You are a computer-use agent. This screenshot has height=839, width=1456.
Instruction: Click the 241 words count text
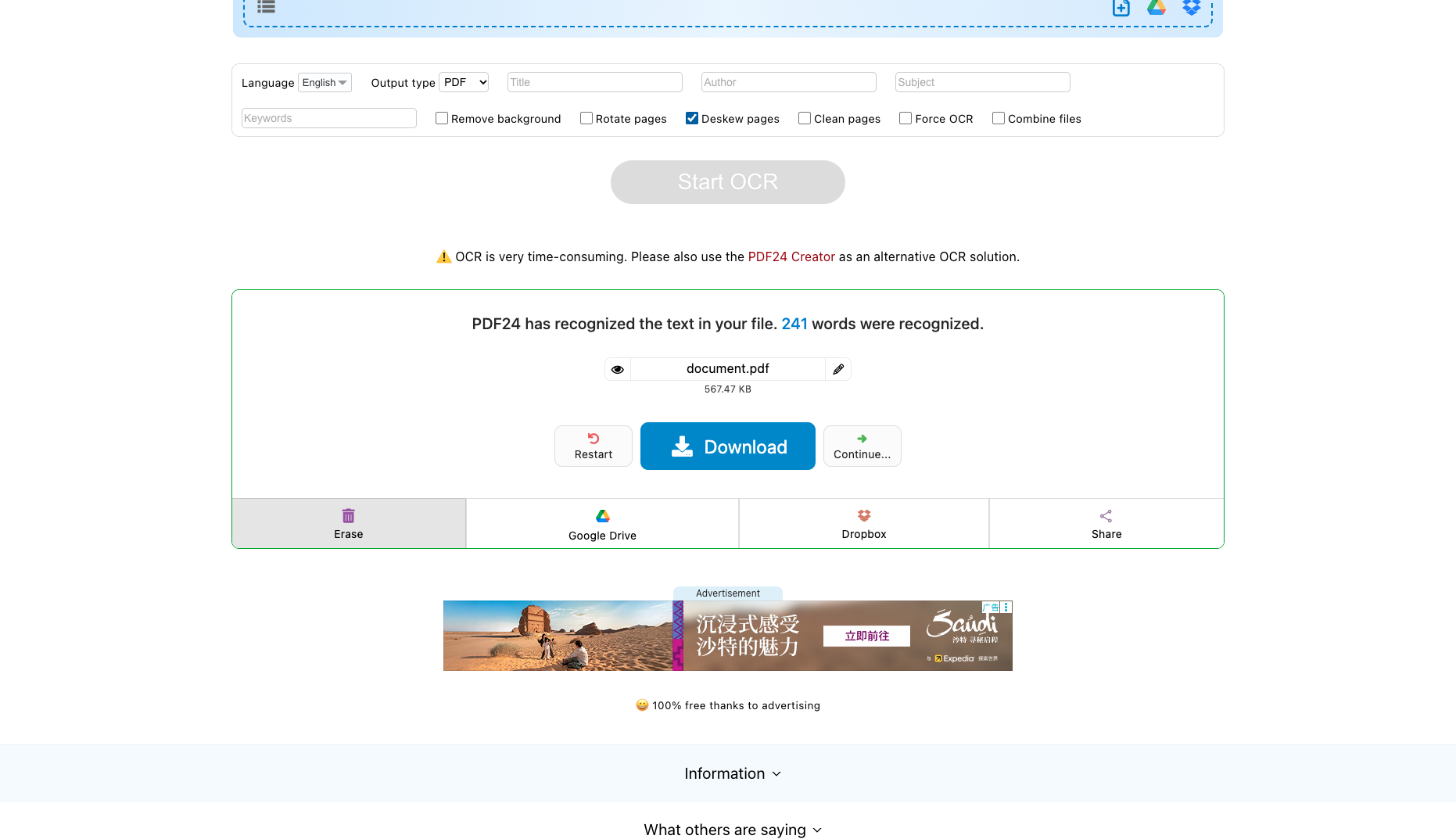(794, 324)
